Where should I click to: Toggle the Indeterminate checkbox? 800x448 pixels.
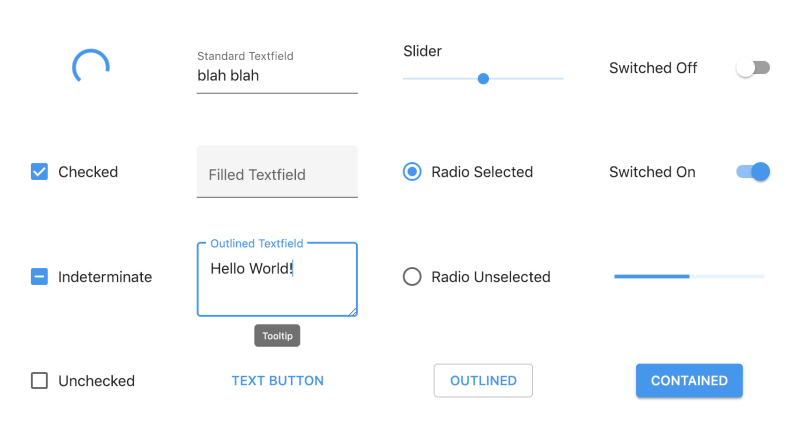[39, 277]
